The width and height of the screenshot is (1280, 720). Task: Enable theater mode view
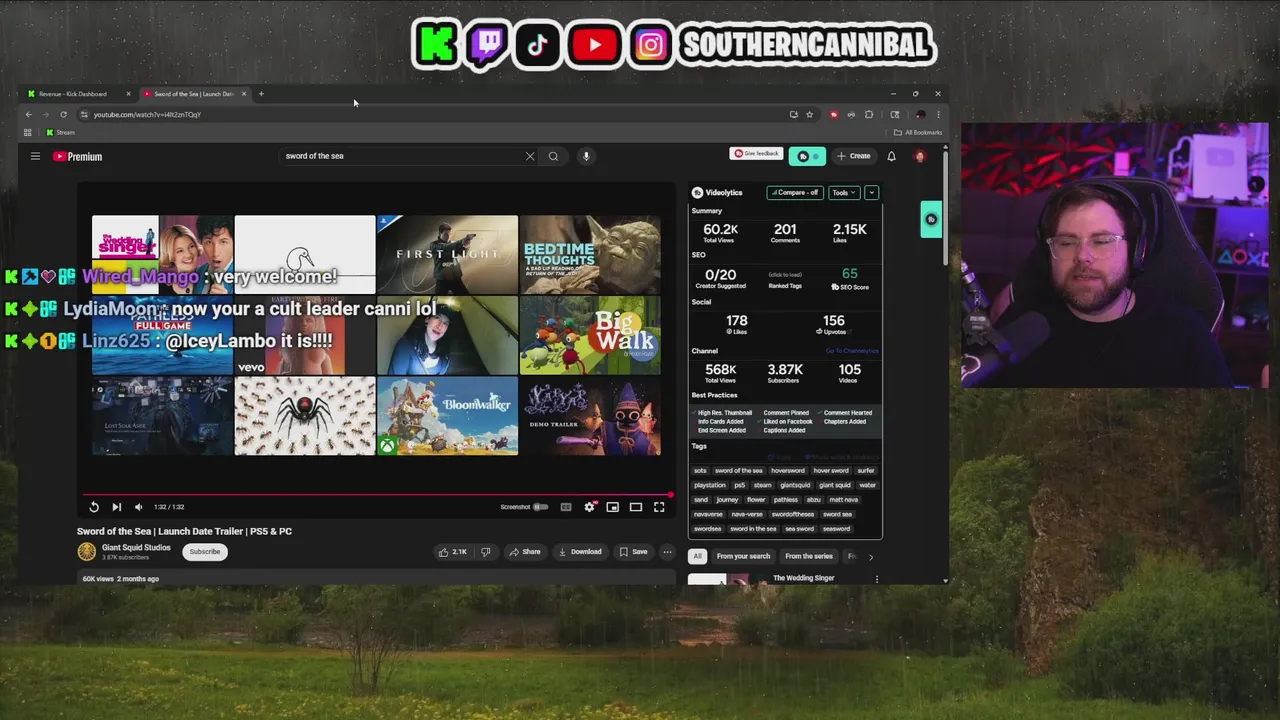635,507
